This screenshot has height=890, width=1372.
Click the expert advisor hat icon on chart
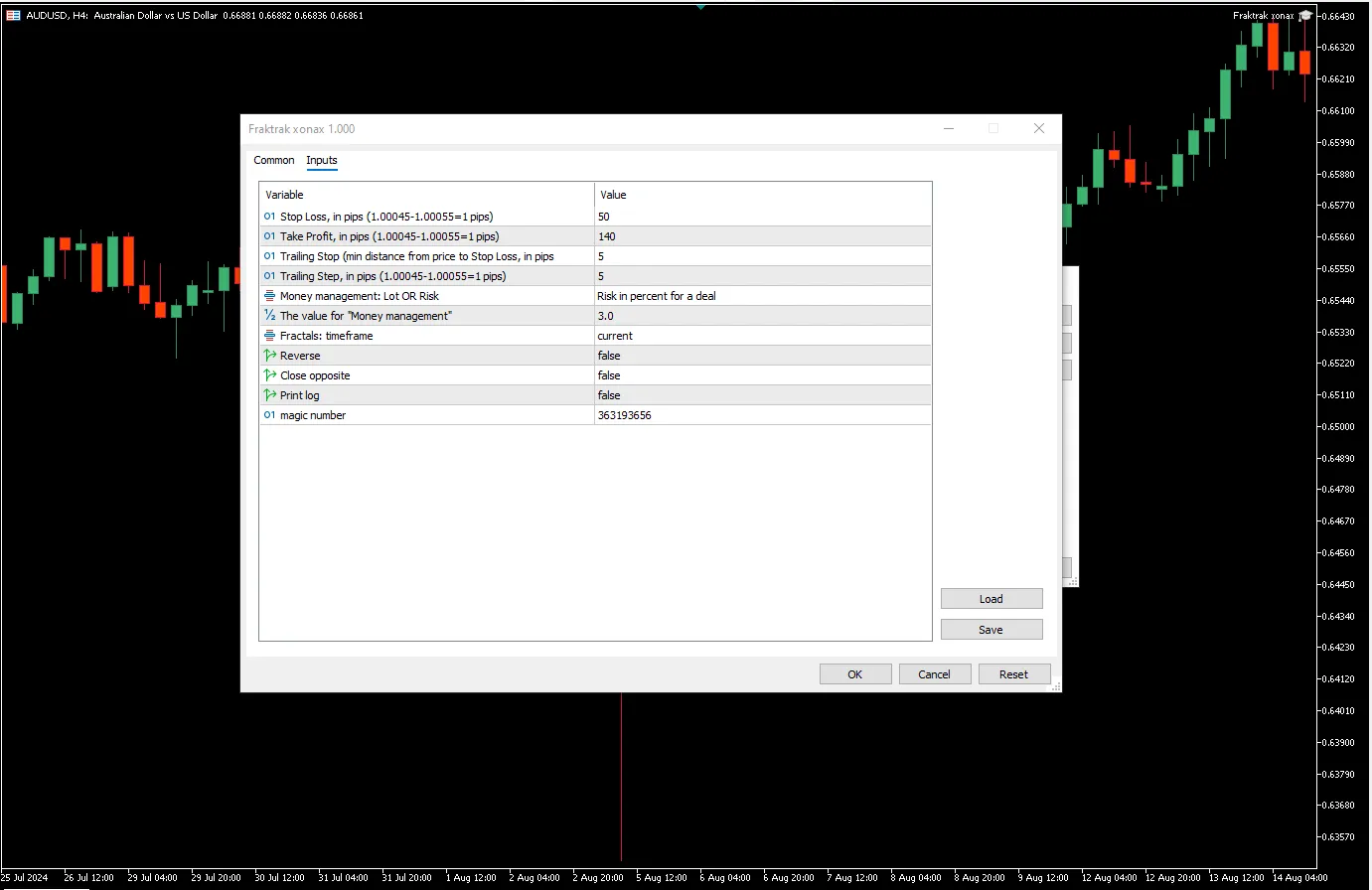point(1305,16)
